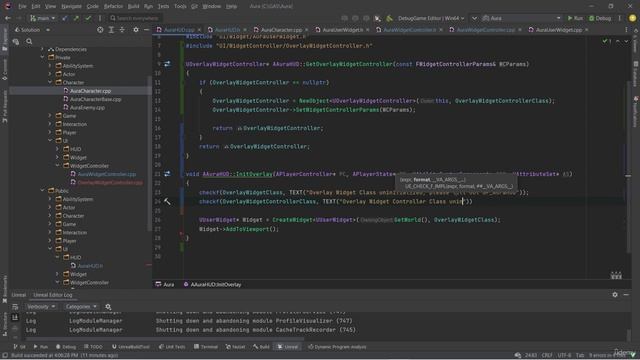This screenshot has width=640, height=360.
Task: Open the Verbosity dropdown
Action: tap(41, 307)
